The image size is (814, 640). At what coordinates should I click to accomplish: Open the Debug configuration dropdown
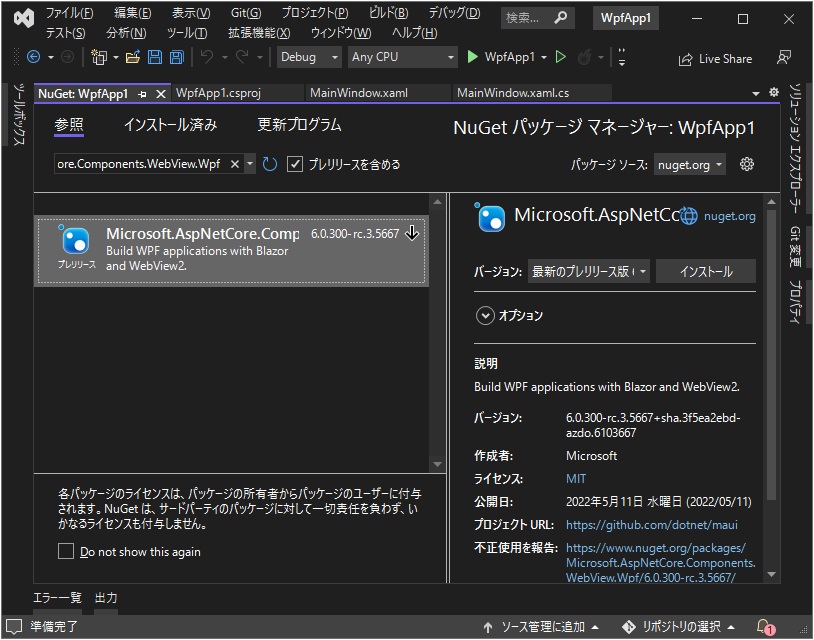[x=309, y=57]
